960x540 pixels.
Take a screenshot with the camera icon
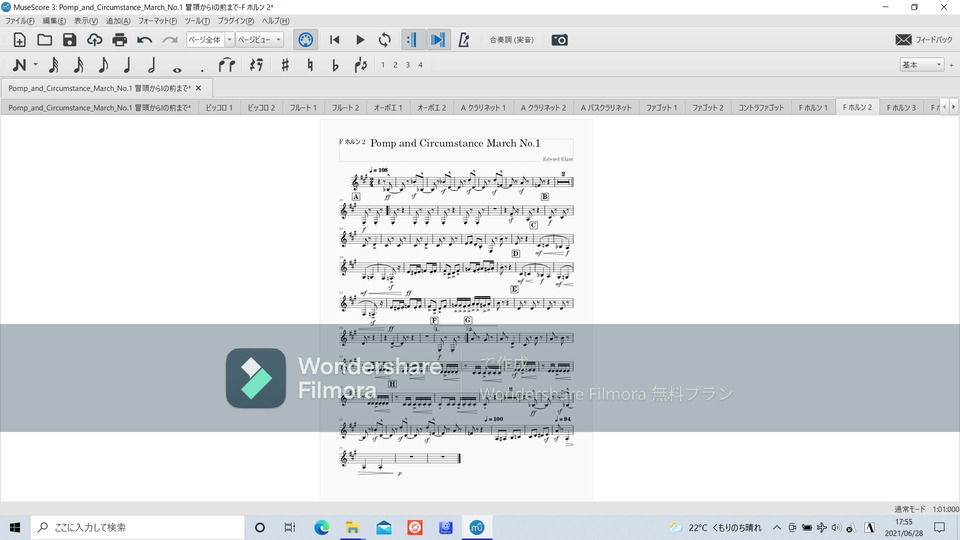click(x=560, y=40)
